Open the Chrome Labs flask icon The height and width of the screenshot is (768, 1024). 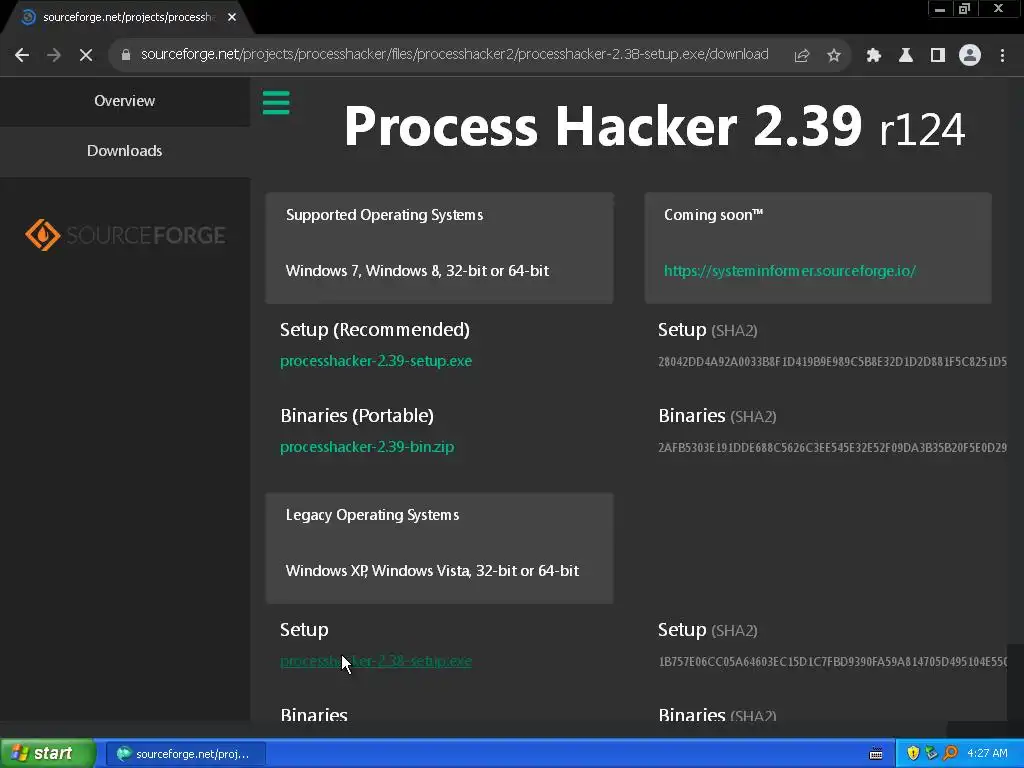[x=905, y=56]
